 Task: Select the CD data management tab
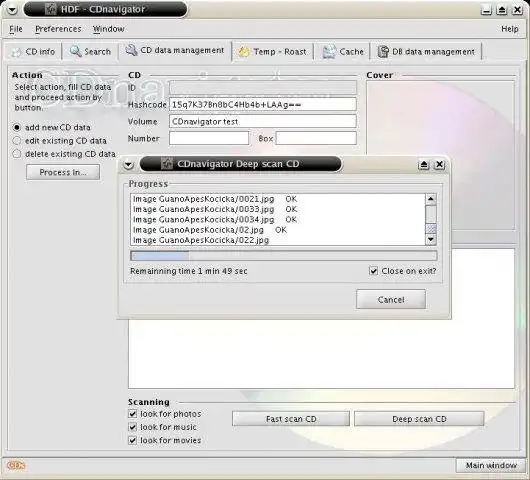[175, 50]
